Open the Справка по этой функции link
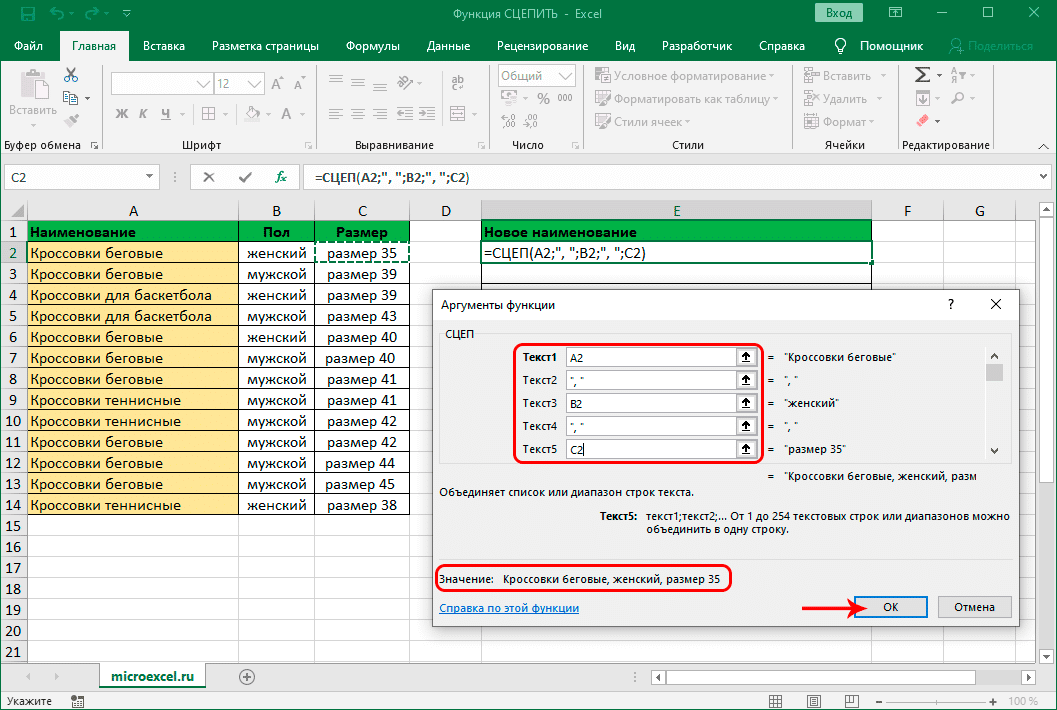The width and height of the screenshot is (1057, 710). click(x=509, y=608)
